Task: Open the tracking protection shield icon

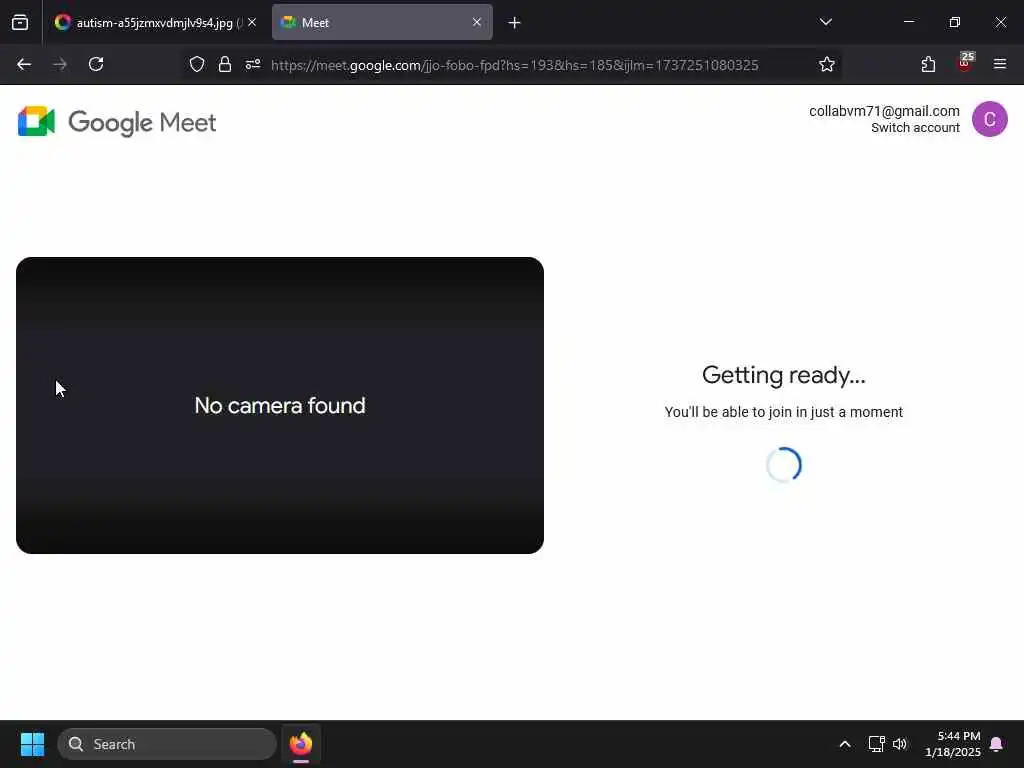Action: [x=197, y=64]
